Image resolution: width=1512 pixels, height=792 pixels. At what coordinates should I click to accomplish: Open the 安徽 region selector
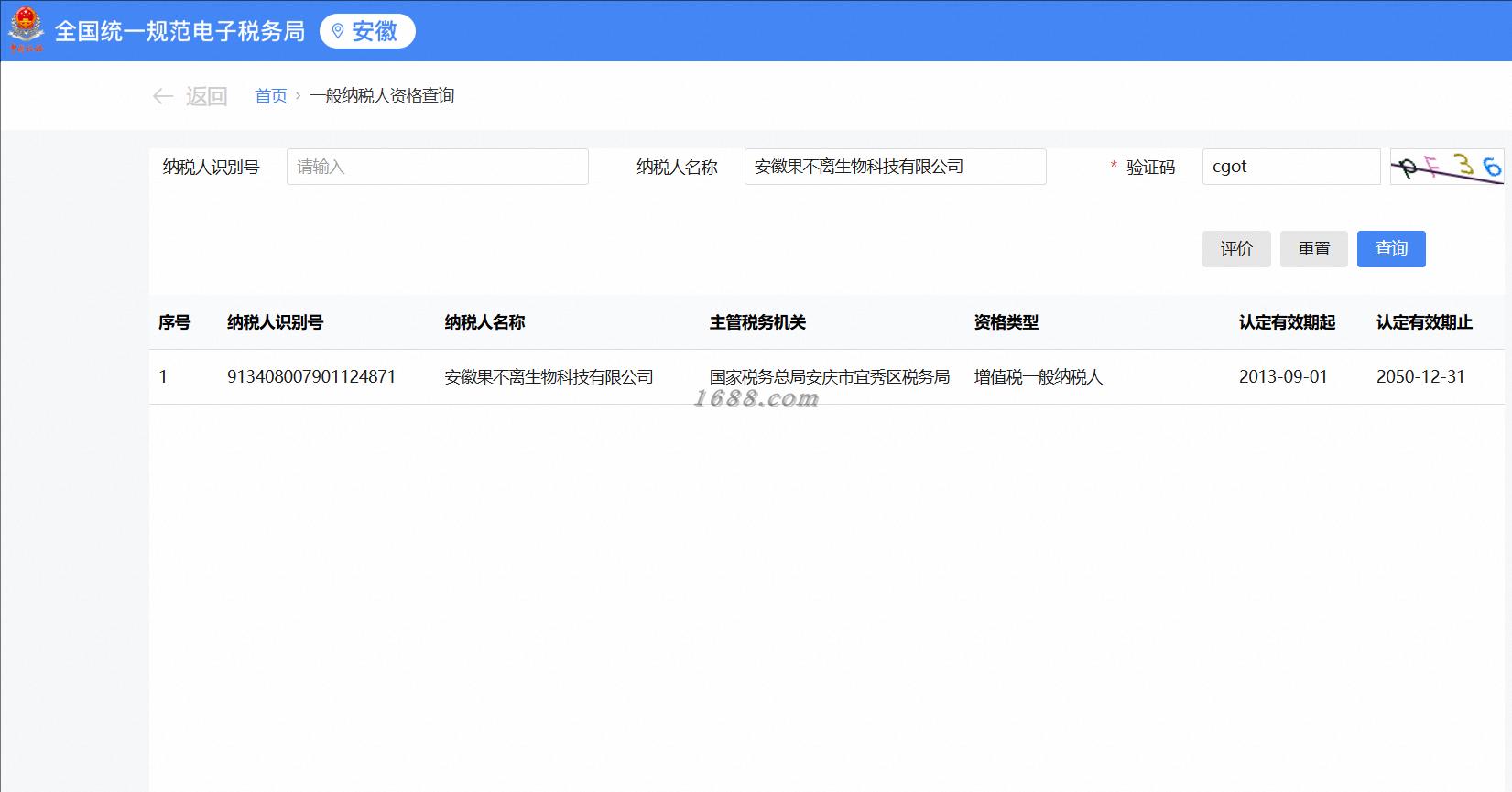tap(367, 31)
